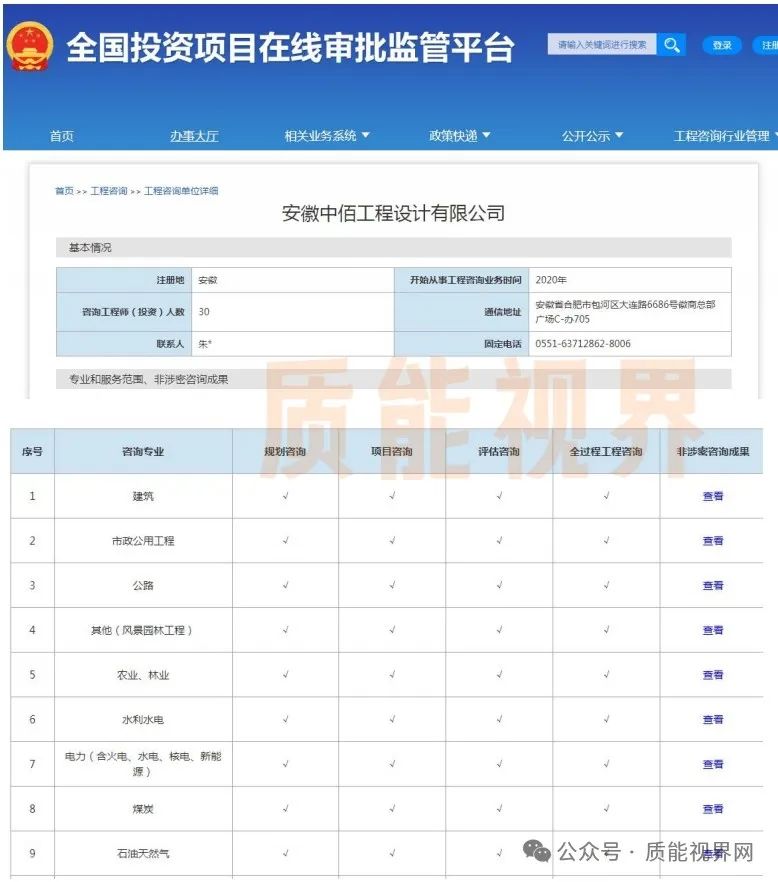Open 查看 link for 建筑 row
The width and height of the screenshot is (778, 882).
pyautogui.click(x=713, y=496)
